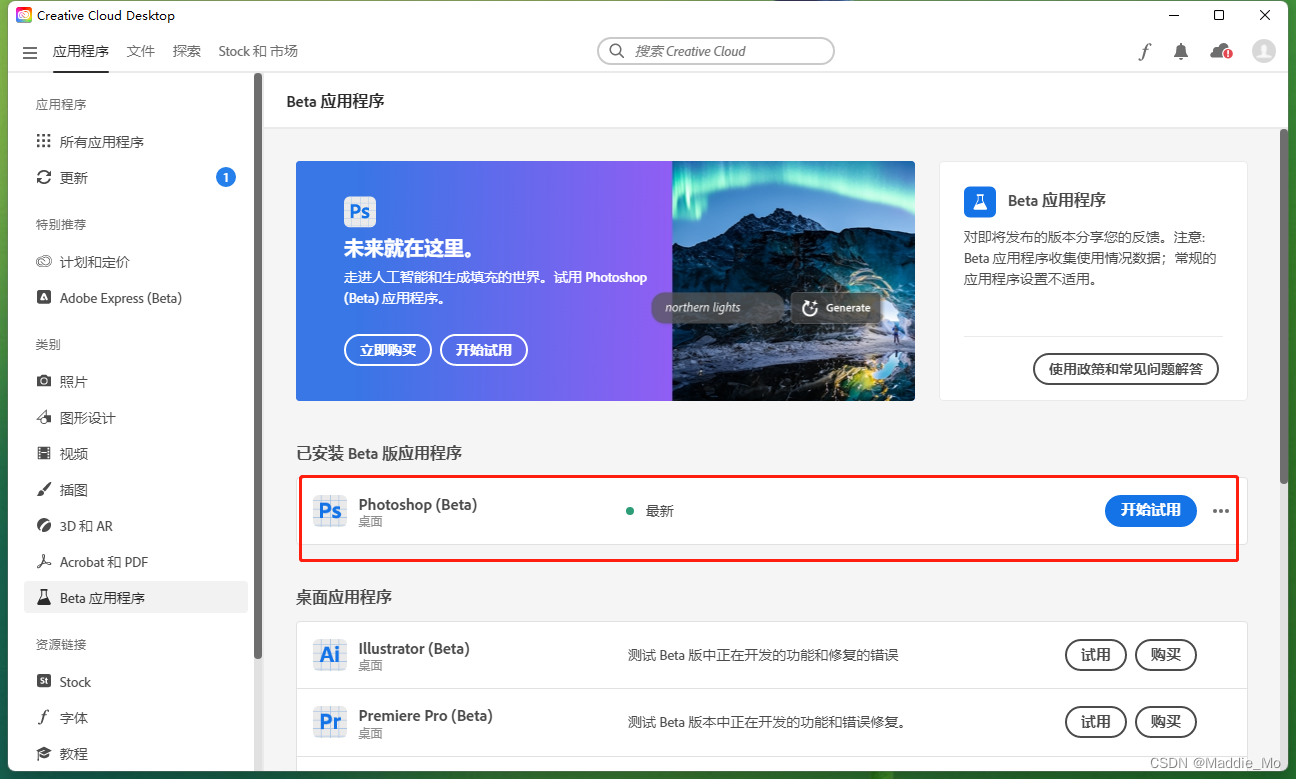The width and height of the screenshot is (1296, 779).
Task: Click the grid icon beside 所有应用程序
Action: coord(43,141)
